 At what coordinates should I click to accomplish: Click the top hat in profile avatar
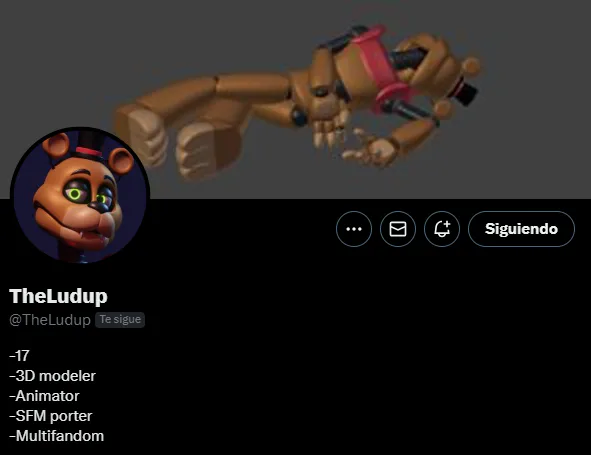(89, 145)
